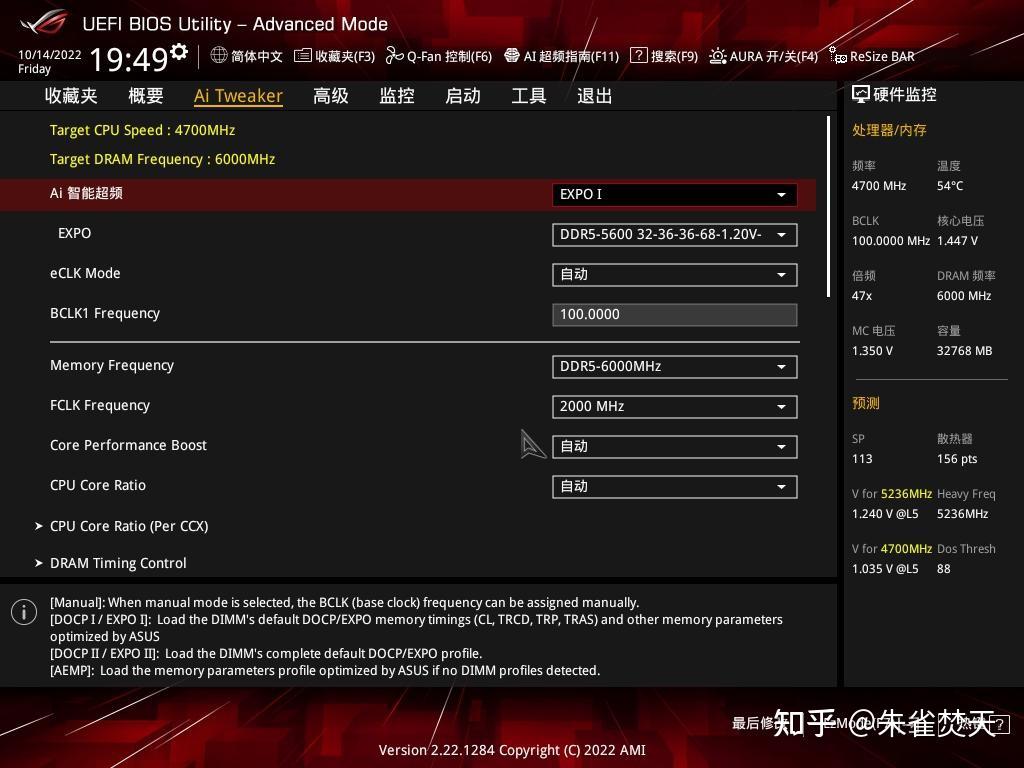This screenshot has width=1024, height=768.
Task: Click the info icon above the Manual mode description
Action: [x=24, y=611]
